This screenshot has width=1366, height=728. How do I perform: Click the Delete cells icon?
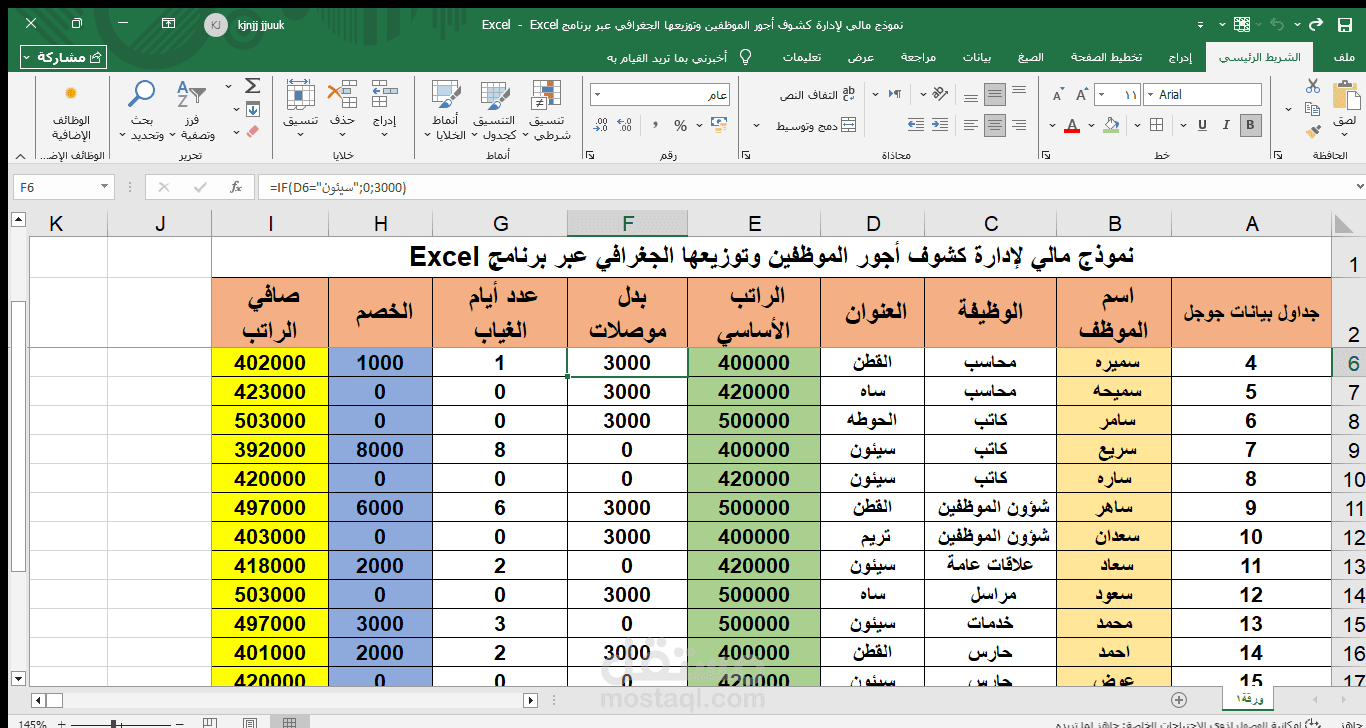click(343, 95)
